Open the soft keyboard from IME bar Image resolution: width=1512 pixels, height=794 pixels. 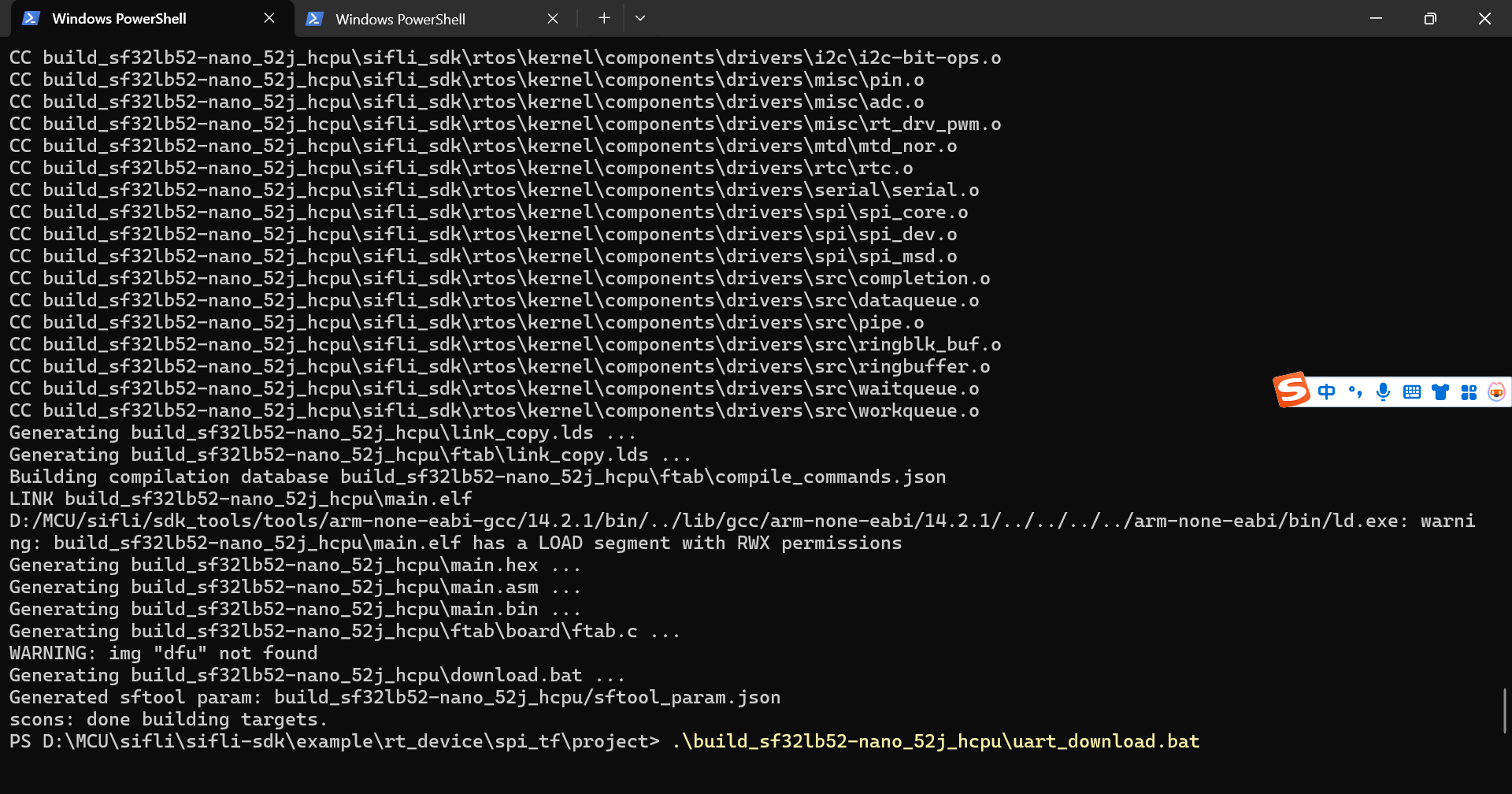click(x=1412, y=391)
